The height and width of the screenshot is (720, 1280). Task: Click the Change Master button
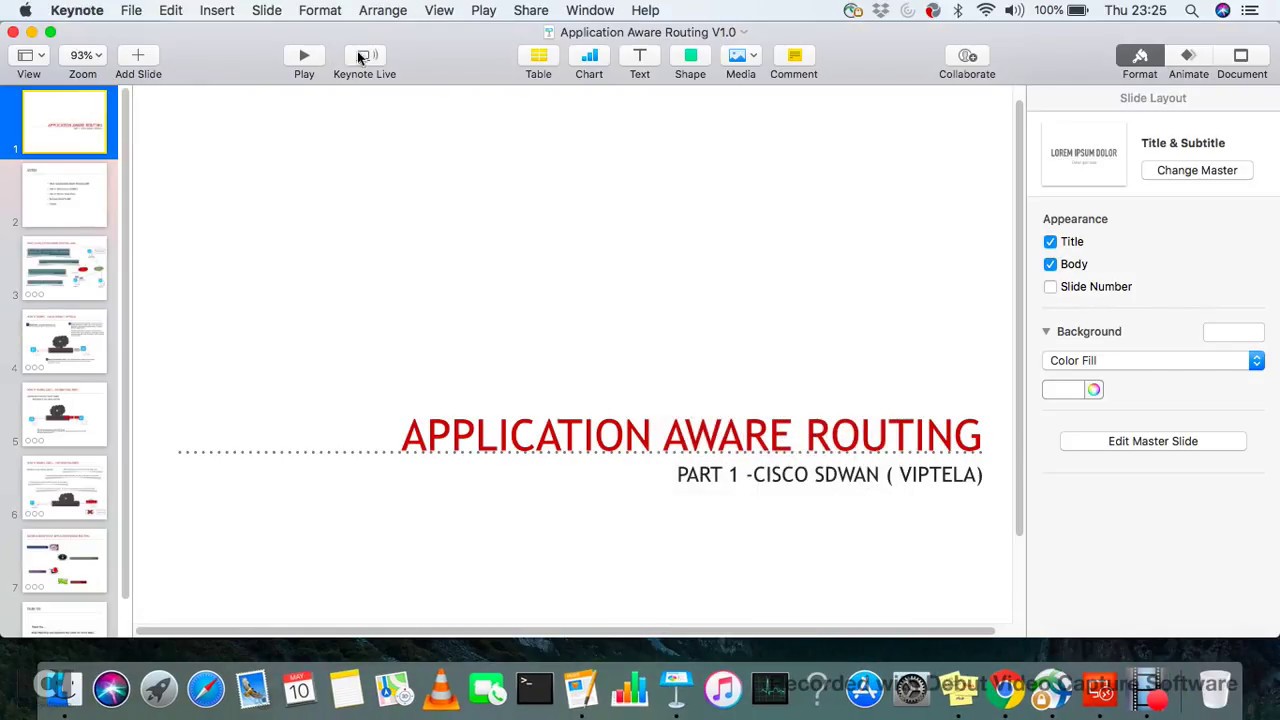(x=1197, y=170)
